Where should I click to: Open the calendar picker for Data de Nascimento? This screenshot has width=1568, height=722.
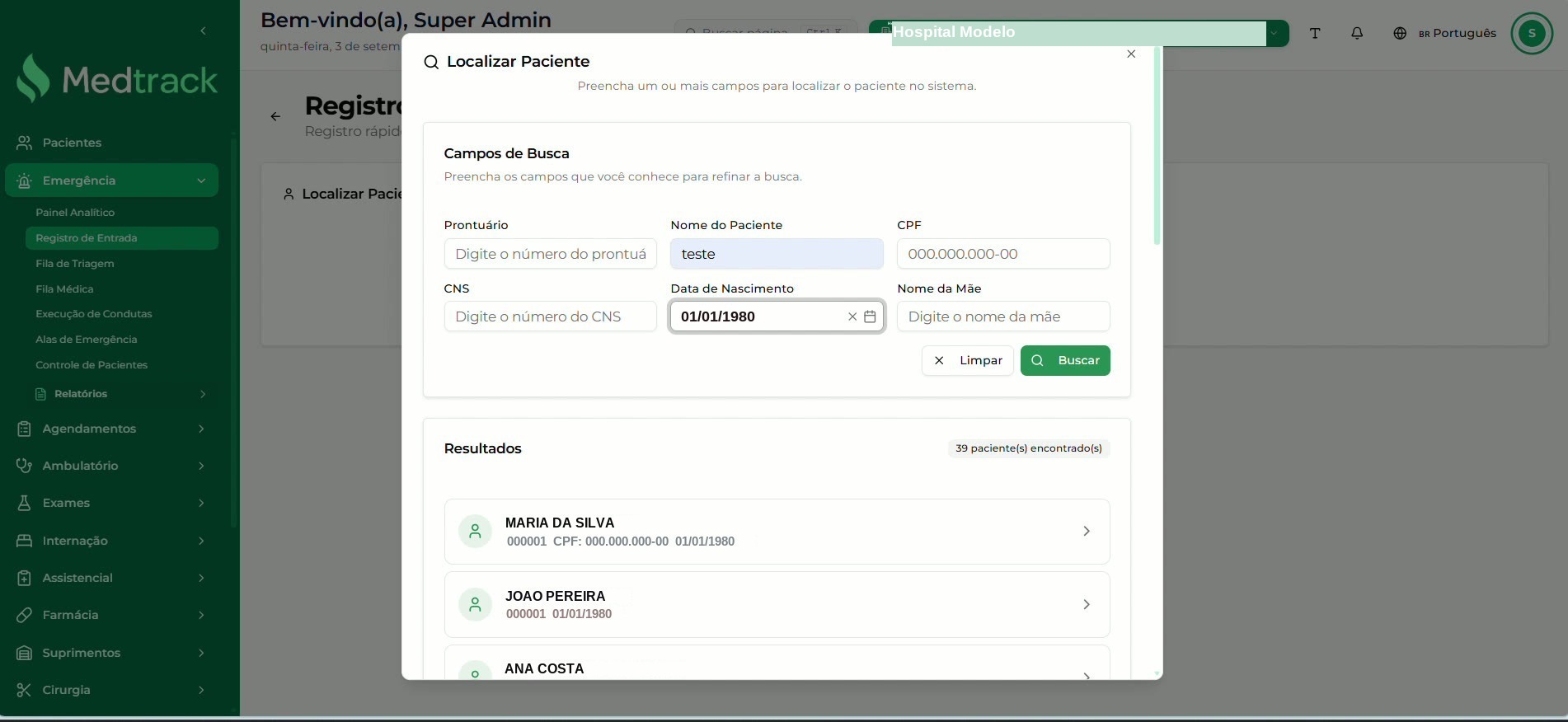coord(870,316)
